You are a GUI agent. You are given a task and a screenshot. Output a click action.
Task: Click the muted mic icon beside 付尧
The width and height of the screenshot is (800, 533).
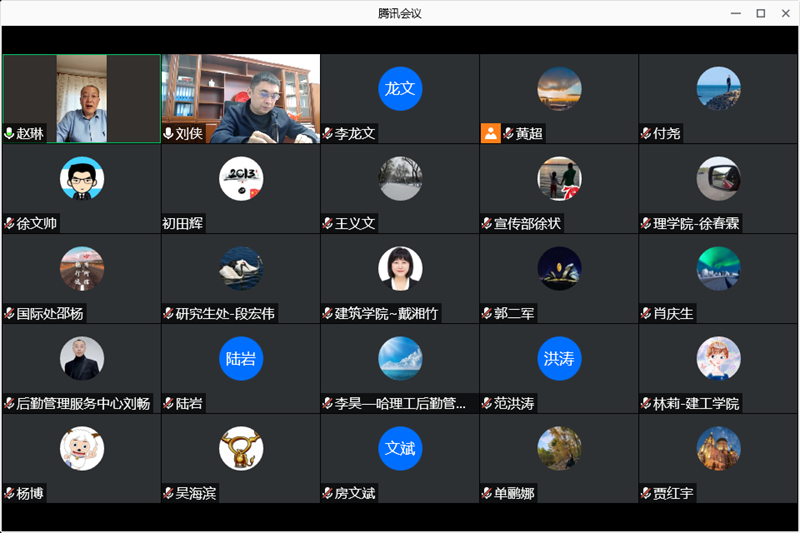coord(646,133)
